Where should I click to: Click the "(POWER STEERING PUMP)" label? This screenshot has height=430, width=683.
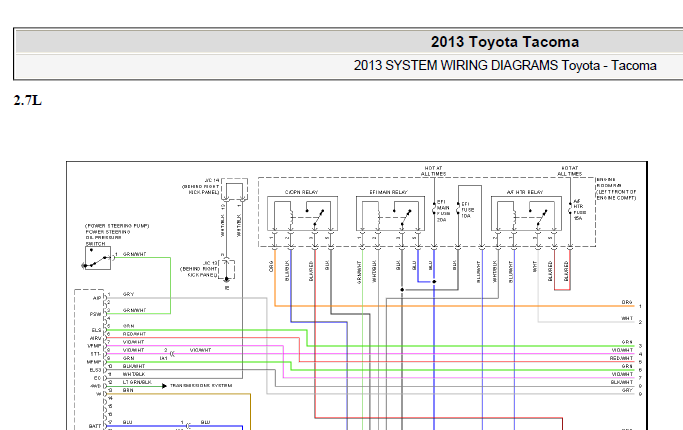click(x=117, y=226)
